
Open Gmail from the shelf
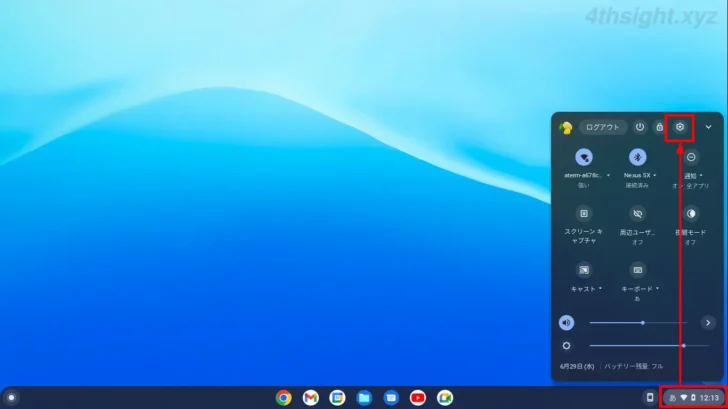(311, 398)
